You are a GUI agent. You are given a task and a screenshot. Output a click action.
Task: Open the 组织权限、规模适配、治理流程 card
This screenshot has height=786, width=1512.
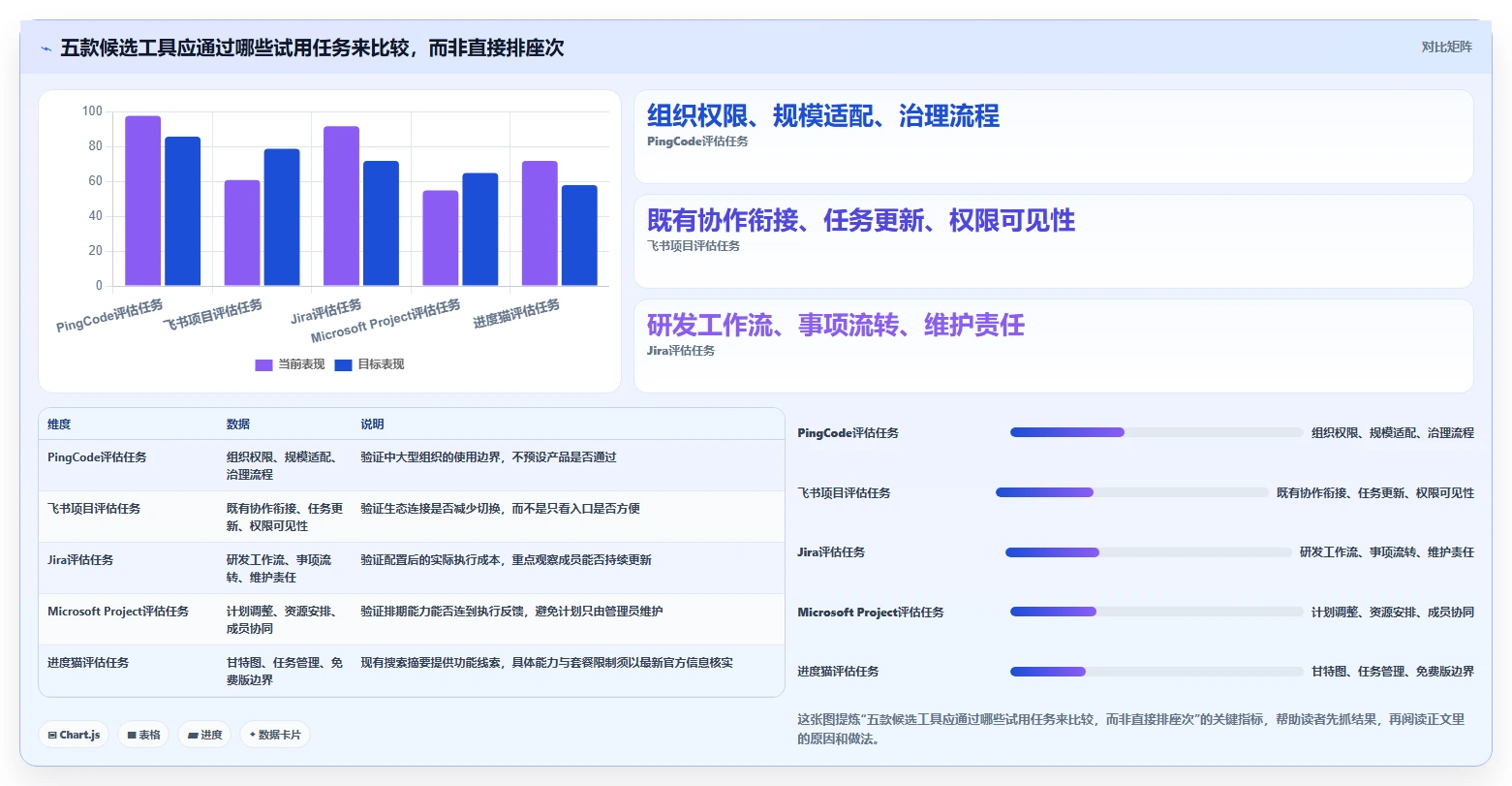pos(1053,137)
